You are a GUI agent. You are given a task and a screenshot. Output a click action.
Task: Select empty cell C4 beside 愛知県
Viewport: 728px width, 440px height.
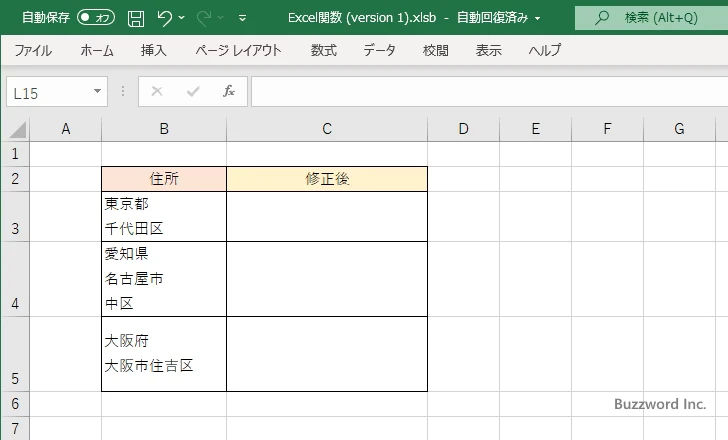[327, 279]
